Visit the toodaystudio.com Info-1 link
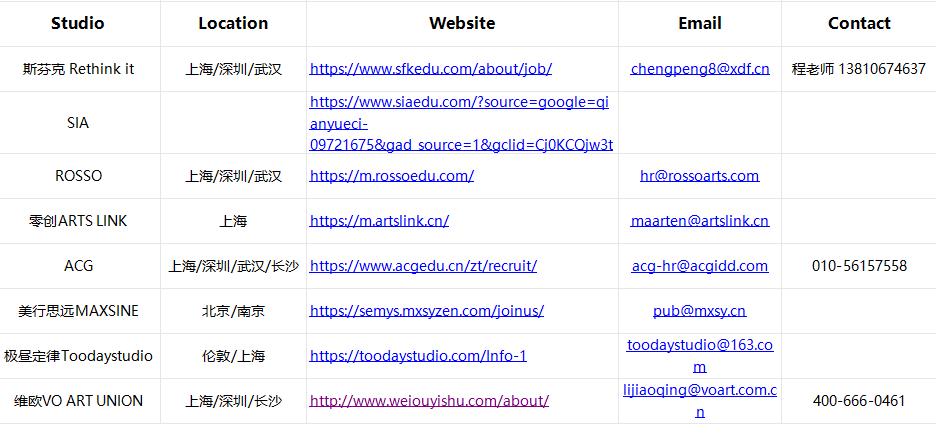The height and width of the screenshot is (424, 936). click(418, 356)
